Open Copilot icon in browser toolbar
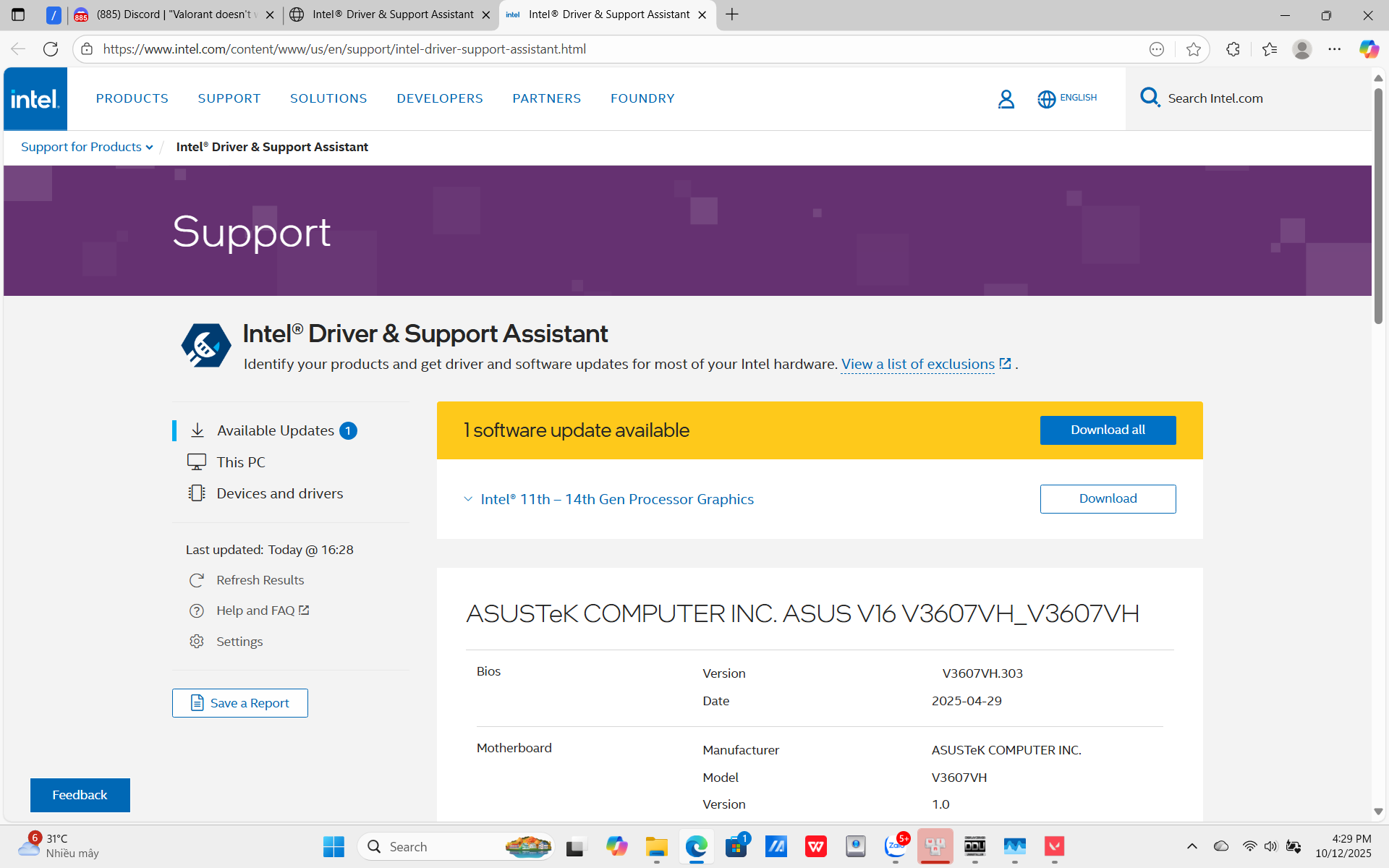Screen dimensions: 1389x868 1368,49
